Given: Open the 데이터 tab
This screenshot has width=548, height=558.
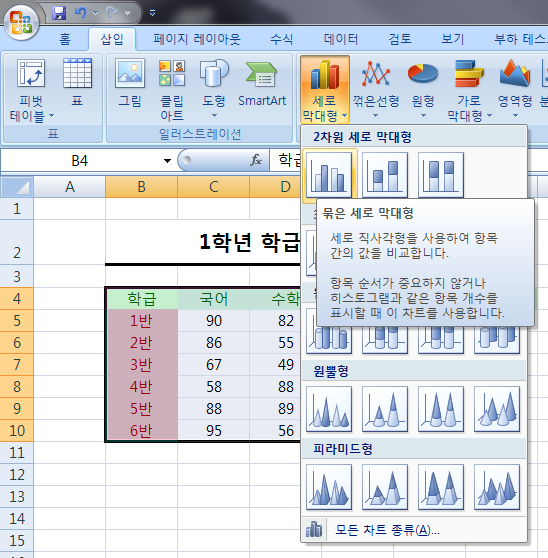Looking at the screenshot, I should tap(341, 39).
